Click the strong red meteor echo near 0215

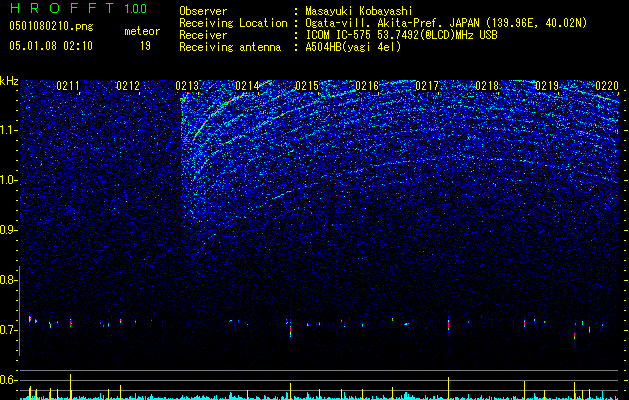(x=290, y=329)
